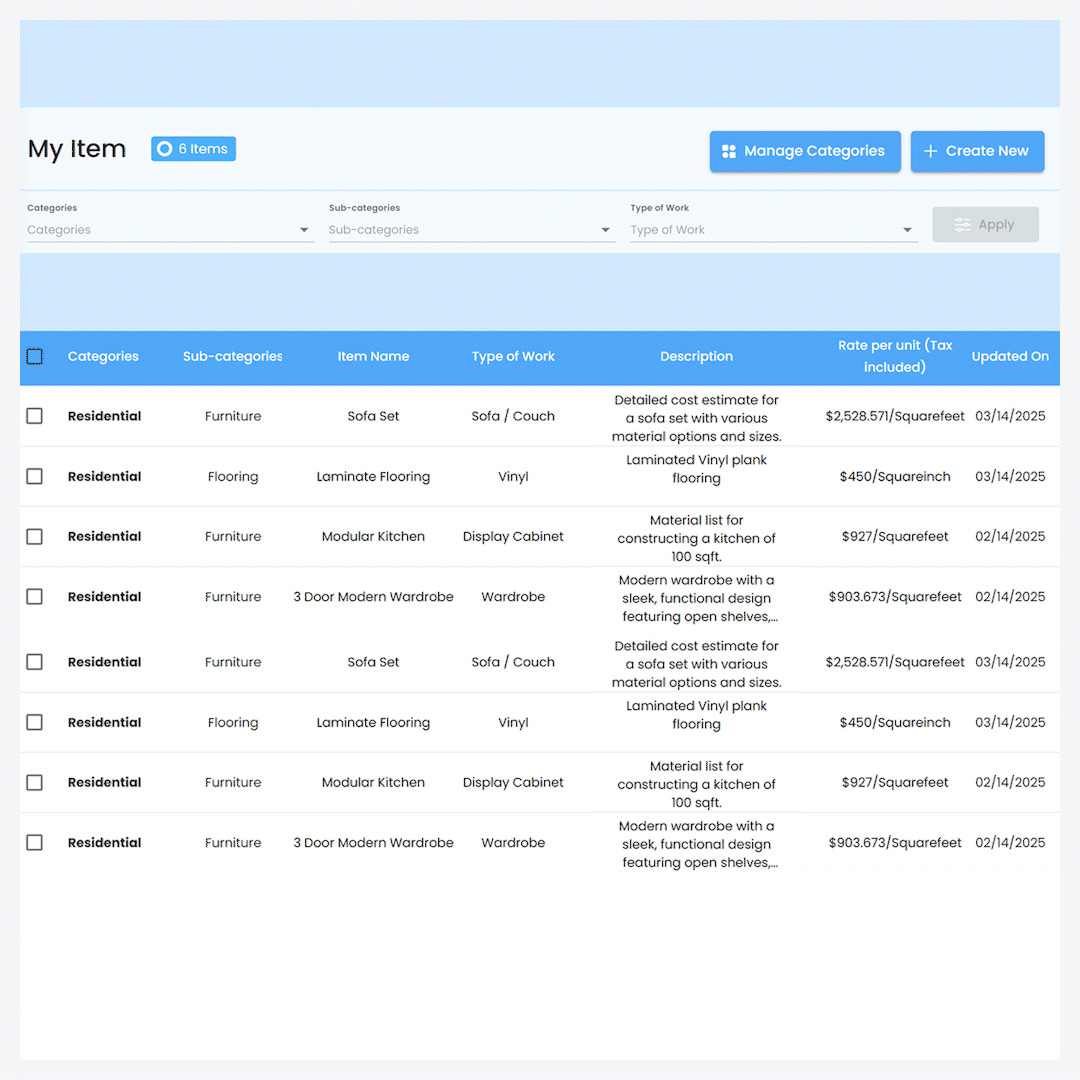Expand the Categories filter dropdown arrow
This screenshot has height=1080, width=1080.
[304, 230]
